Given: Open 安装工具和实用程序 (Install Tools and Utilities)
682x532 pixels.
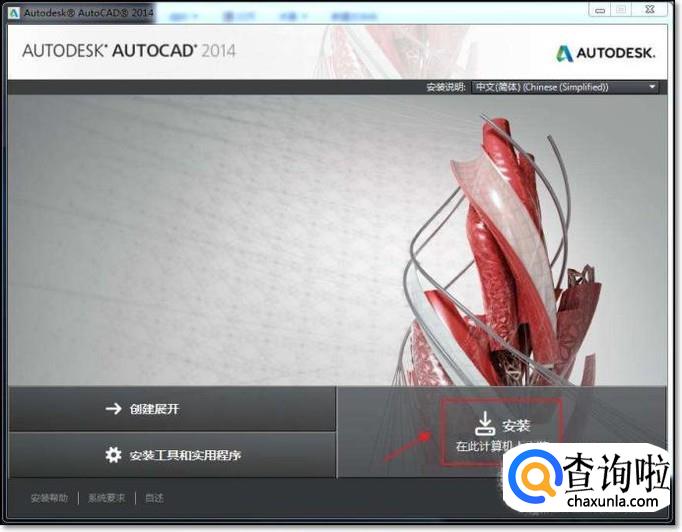Looking at the screenshot, I should pyautogui.click(x=172, y=455).
